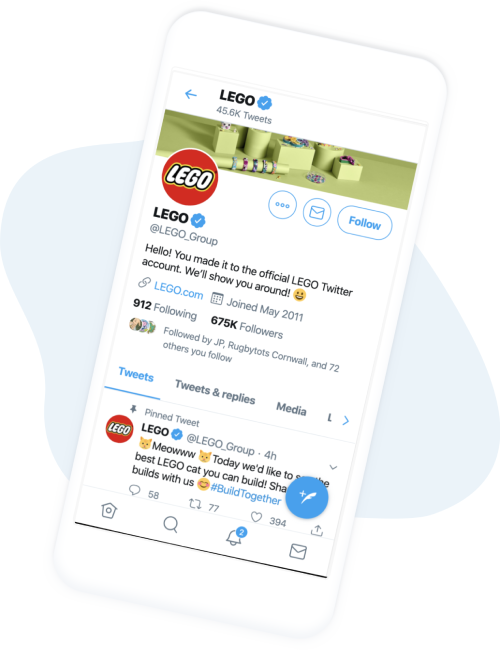
Task: Go back using the blue arrow
Action: [190, 95]
